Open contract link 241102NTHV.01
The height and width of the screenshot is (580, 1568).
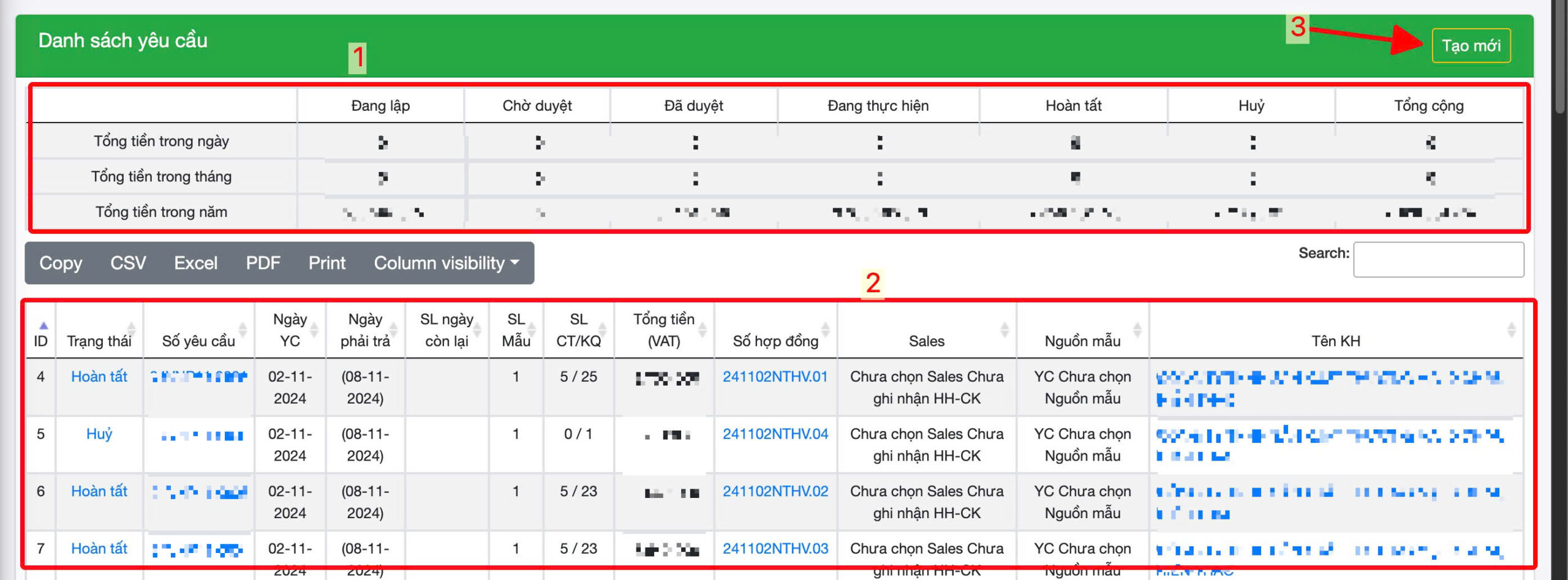pyautogui.click(x=775, y=377)
